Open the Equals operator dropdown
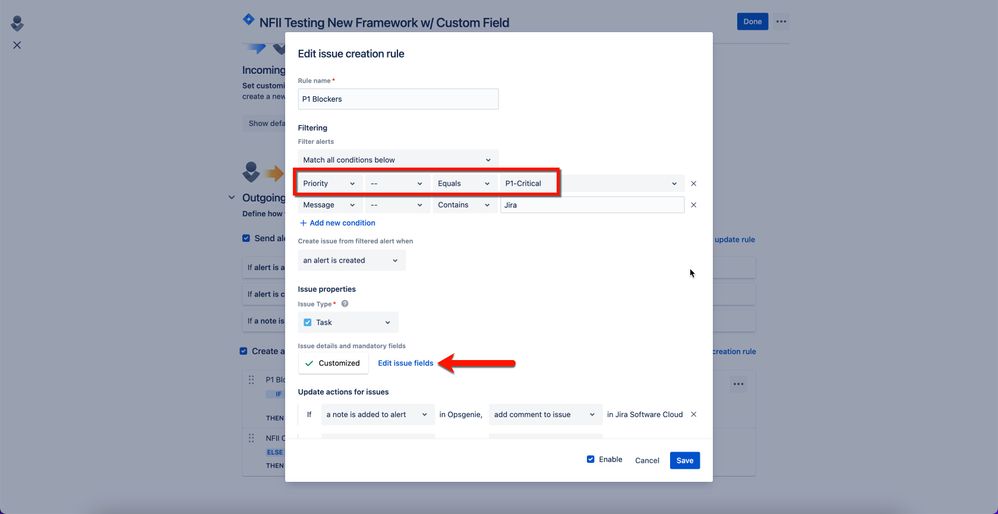998x514 pixels. [x=464, y=184]
